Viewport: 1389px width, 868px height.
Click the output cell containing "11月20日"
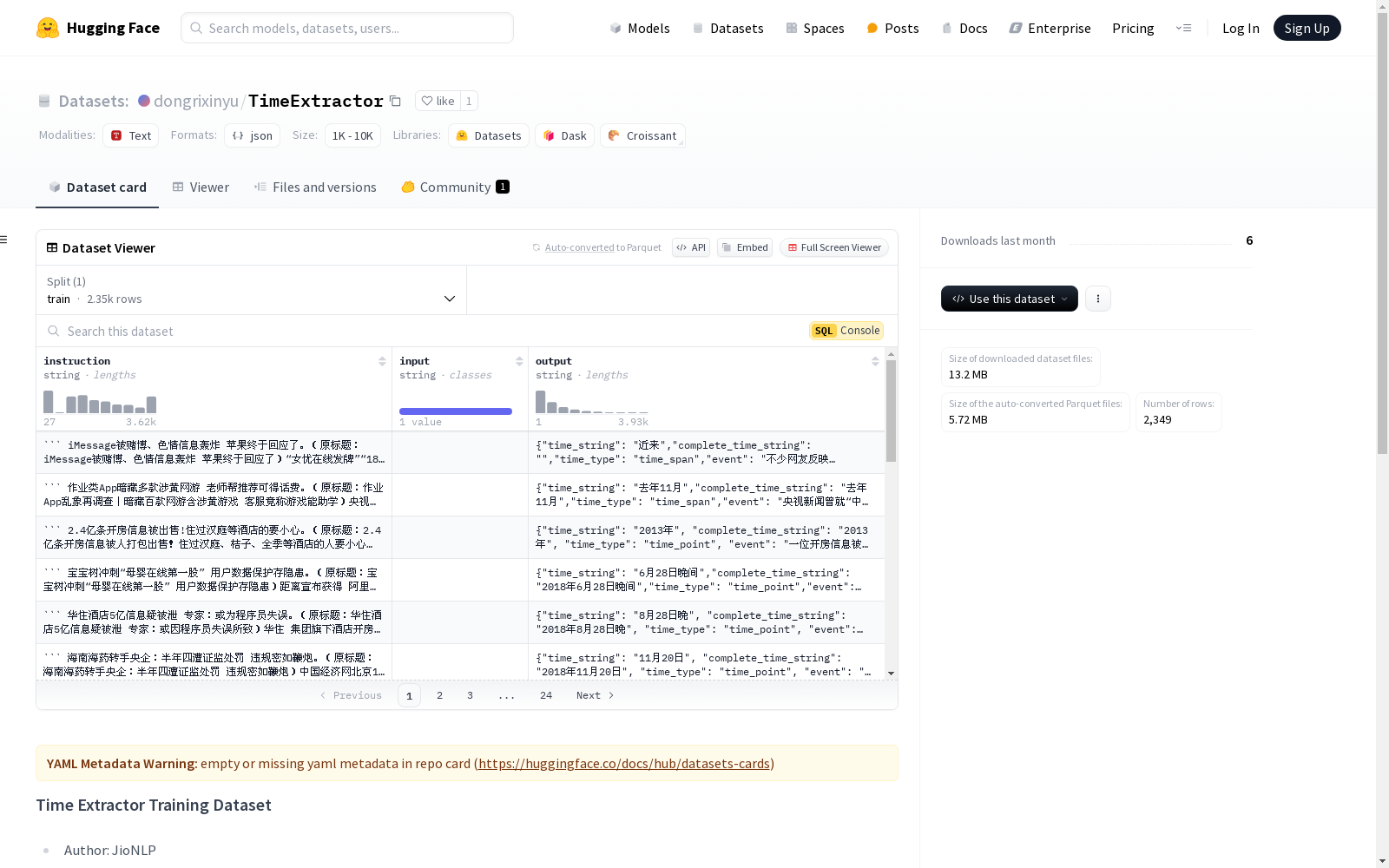pos(707,662)
